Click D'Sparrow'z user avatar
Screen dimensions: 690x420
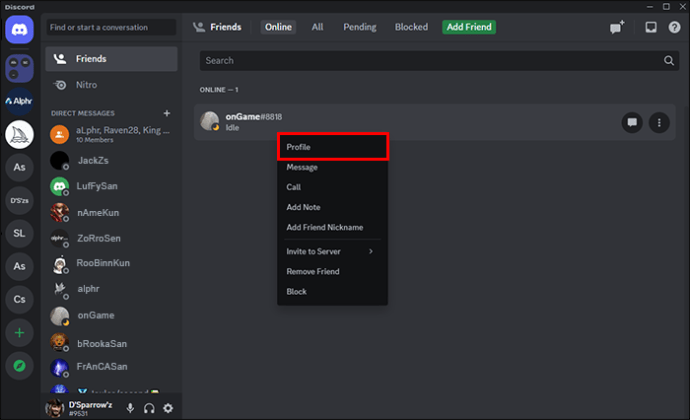55,408
